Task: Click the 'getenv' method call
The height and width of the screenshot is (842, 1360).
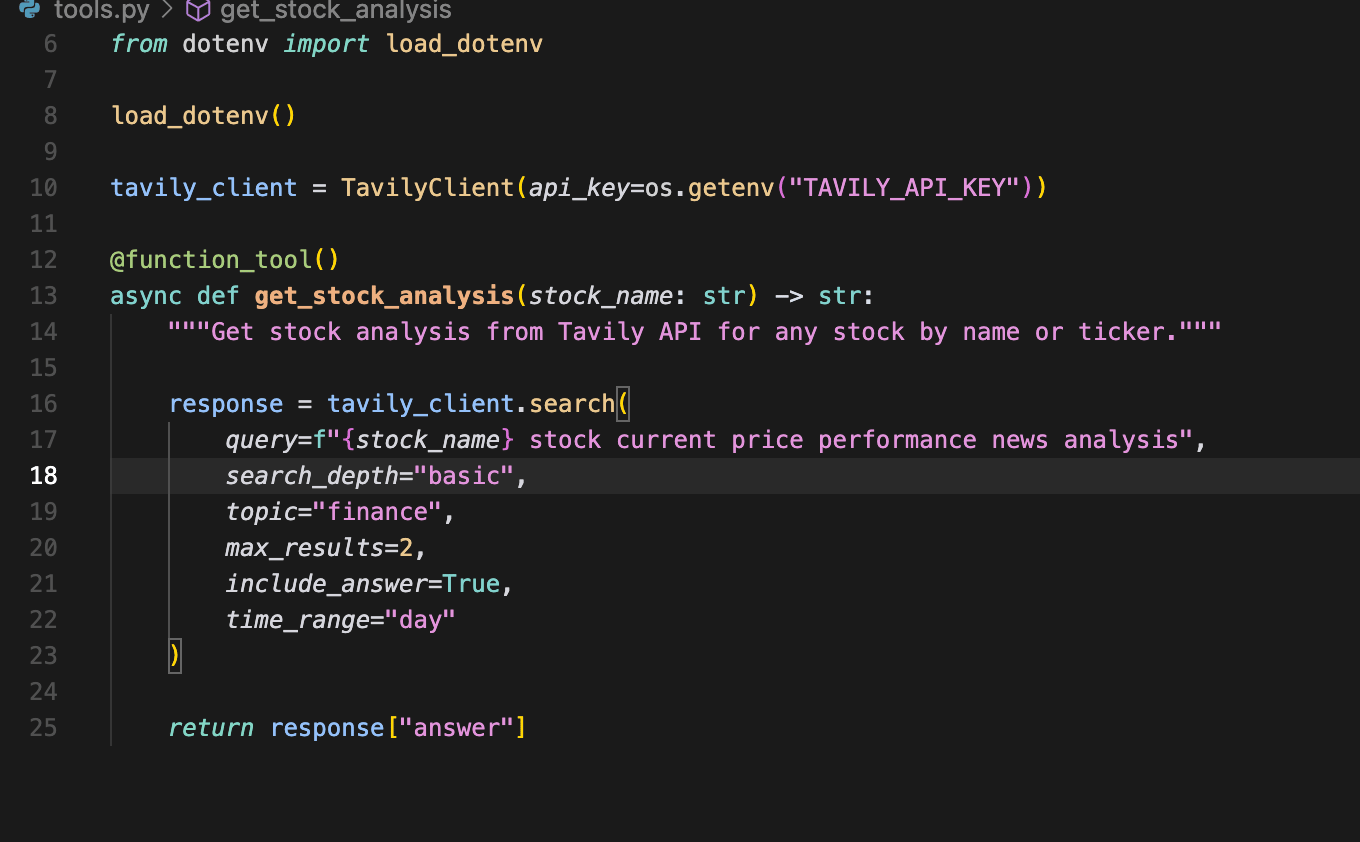Action: [731, 188]
